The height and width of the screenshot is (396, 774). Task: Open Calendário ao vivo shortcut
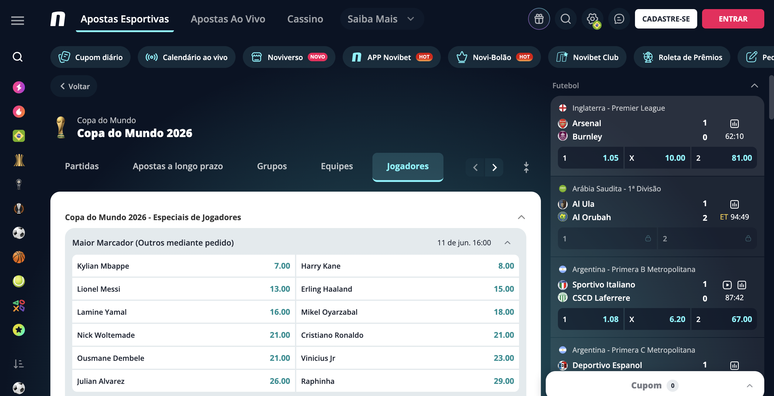(x=187, y=57)
